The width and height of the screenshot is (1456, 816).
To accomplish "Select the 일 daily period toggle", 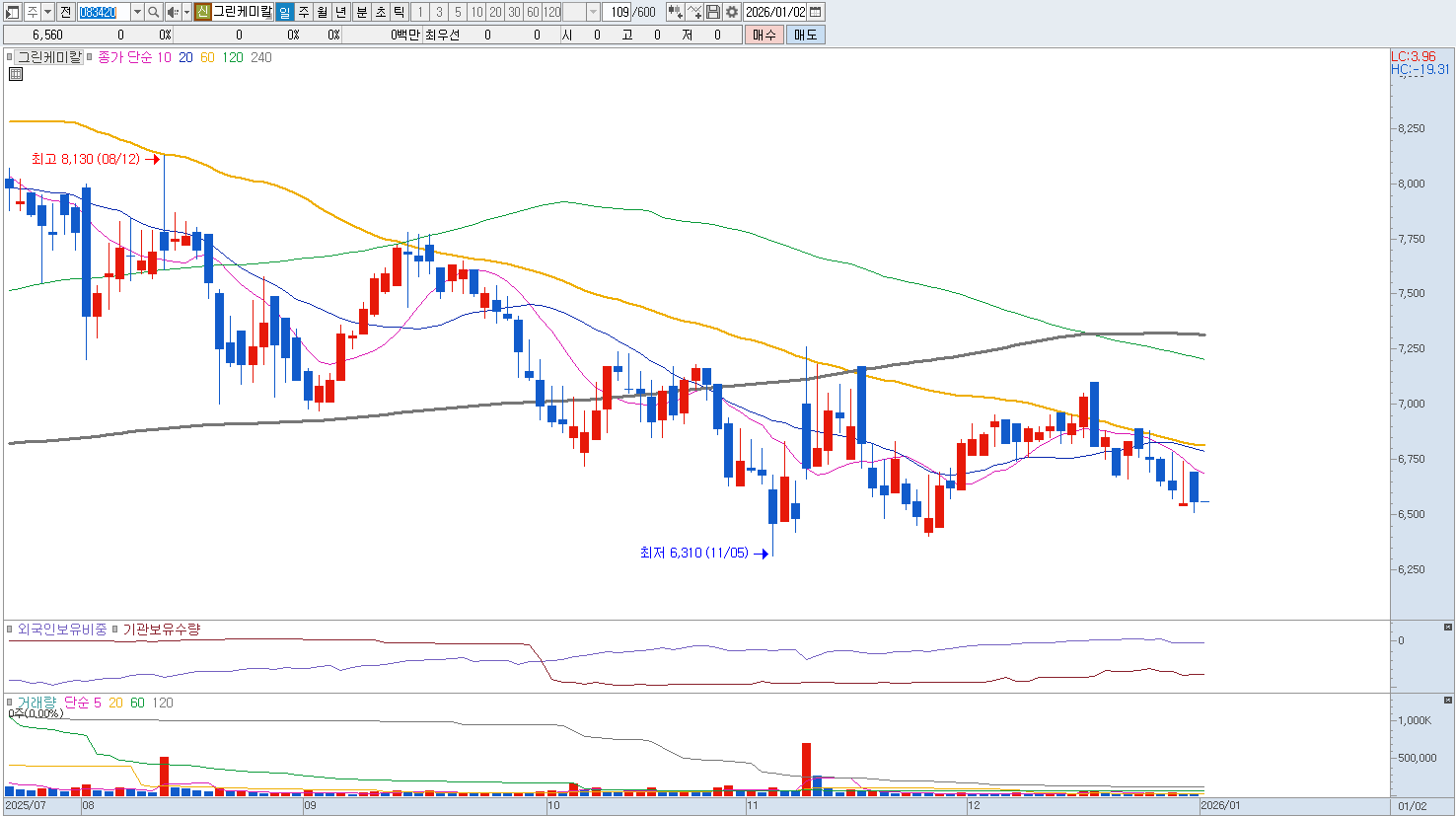I will pyautogui.click(x=284, y=12).
